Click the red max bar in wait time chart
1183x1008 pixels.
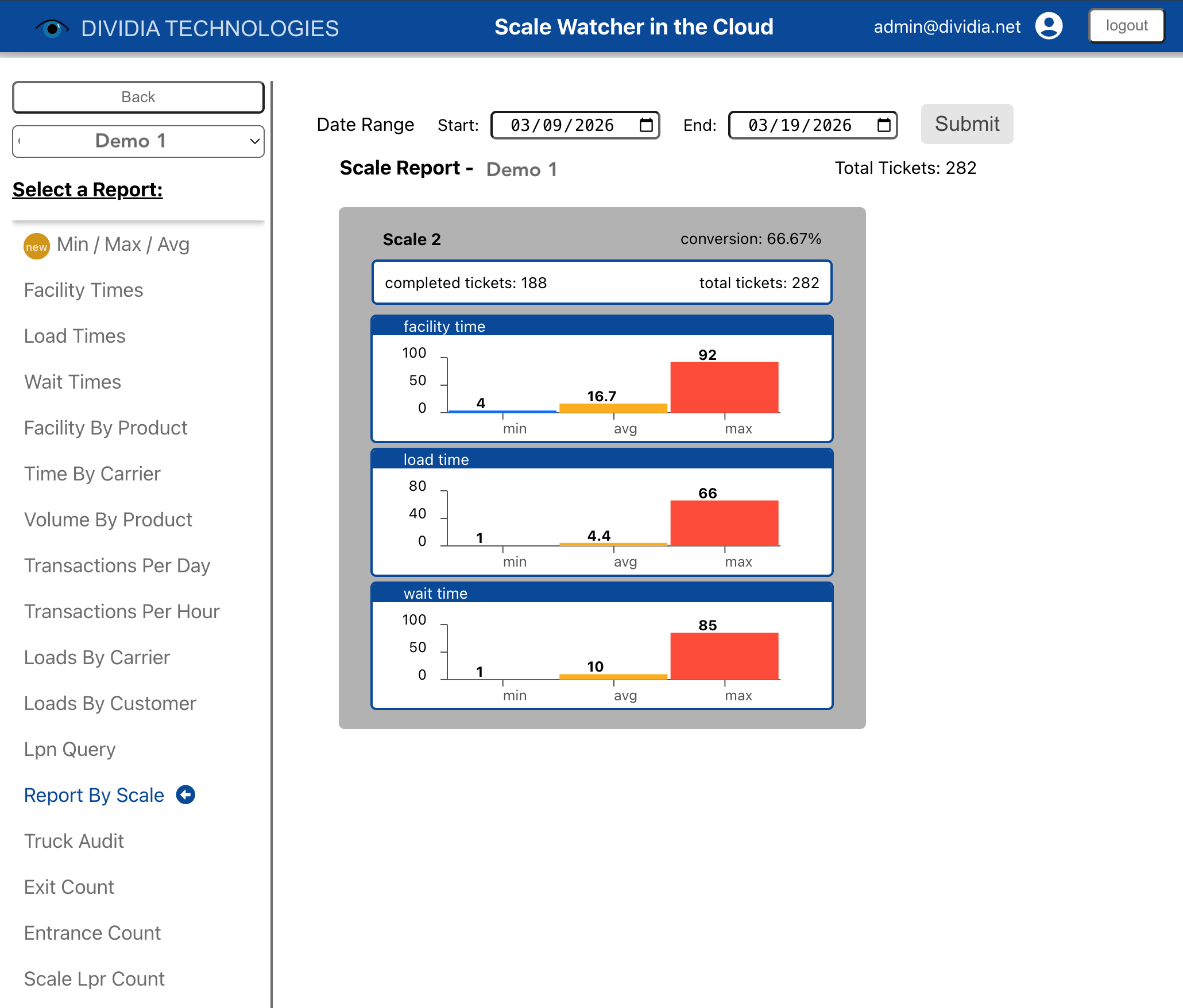[724, 656]
